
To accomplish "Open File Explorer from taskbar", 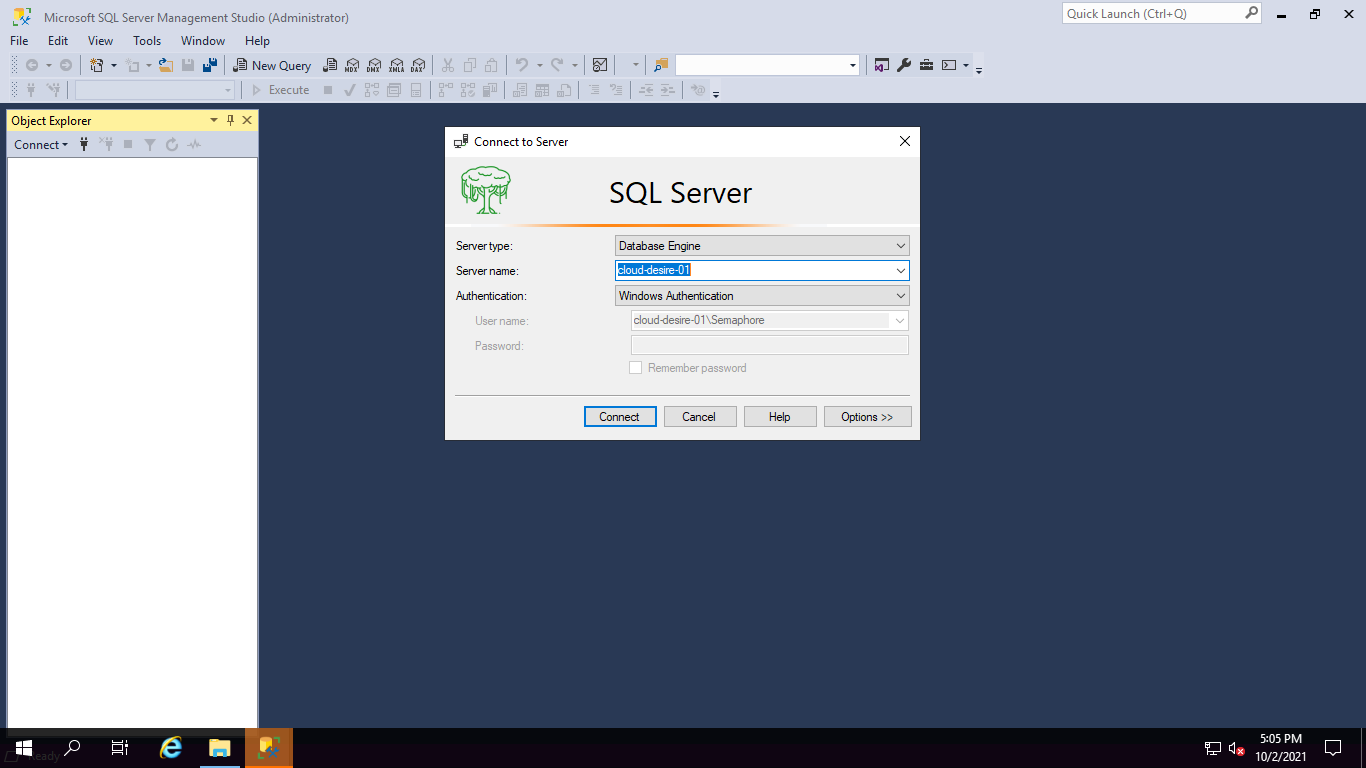I will tap(220, 748).
